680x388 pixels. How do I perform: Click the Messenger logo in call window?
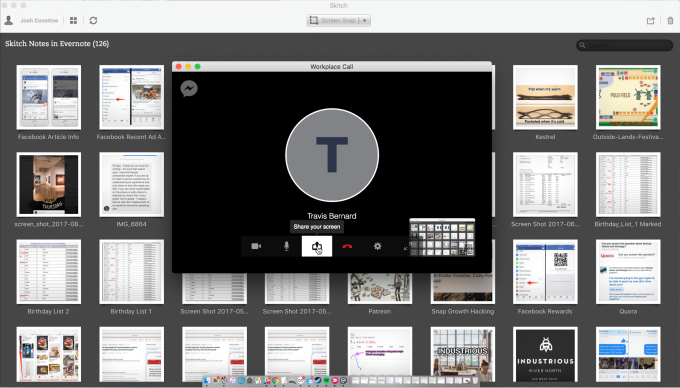click(189, 88)
